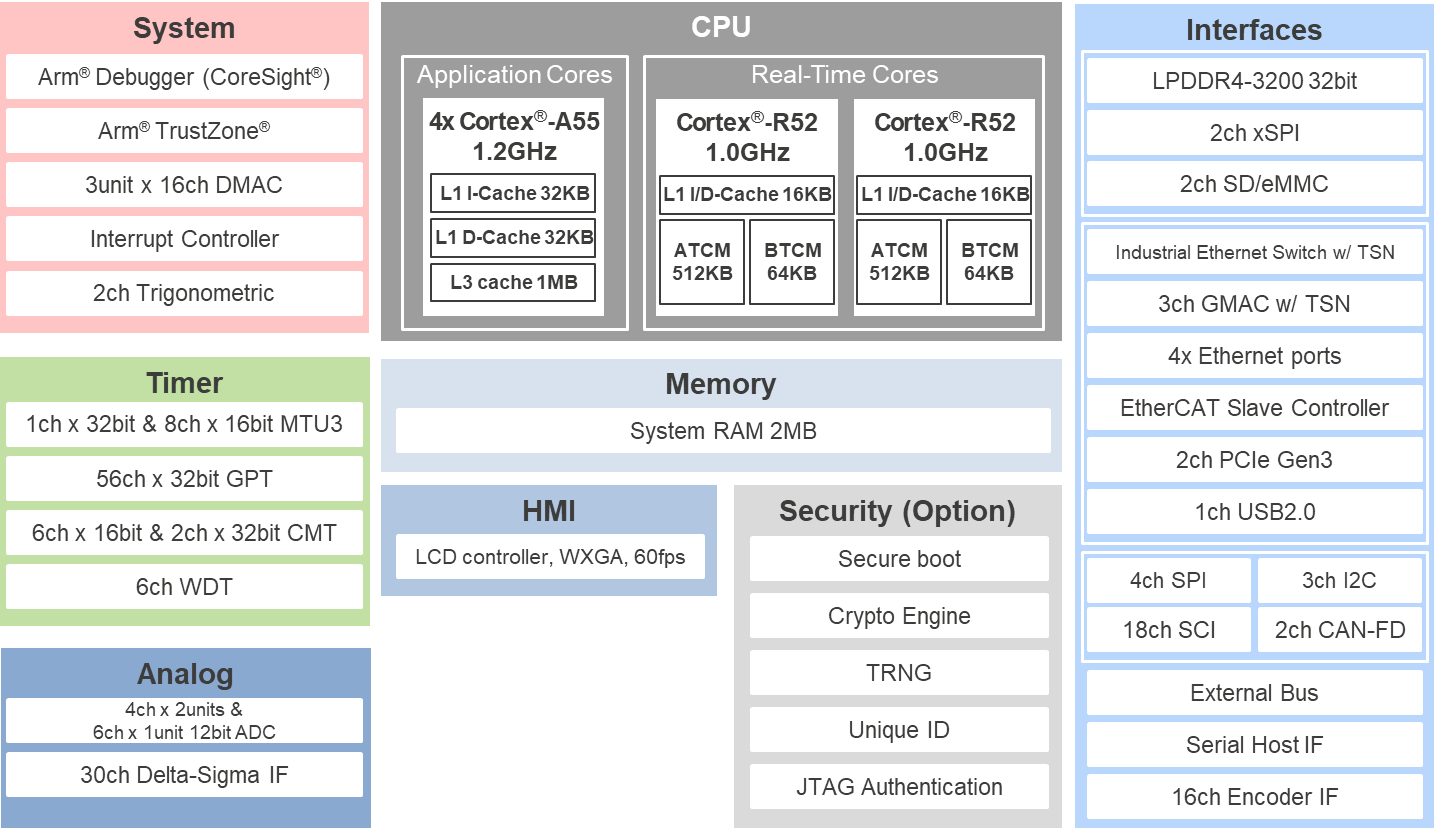Select the Arm TrustZone box
Screen dimensions: 1434x828
pyautogui.click(x=184, y=131)
